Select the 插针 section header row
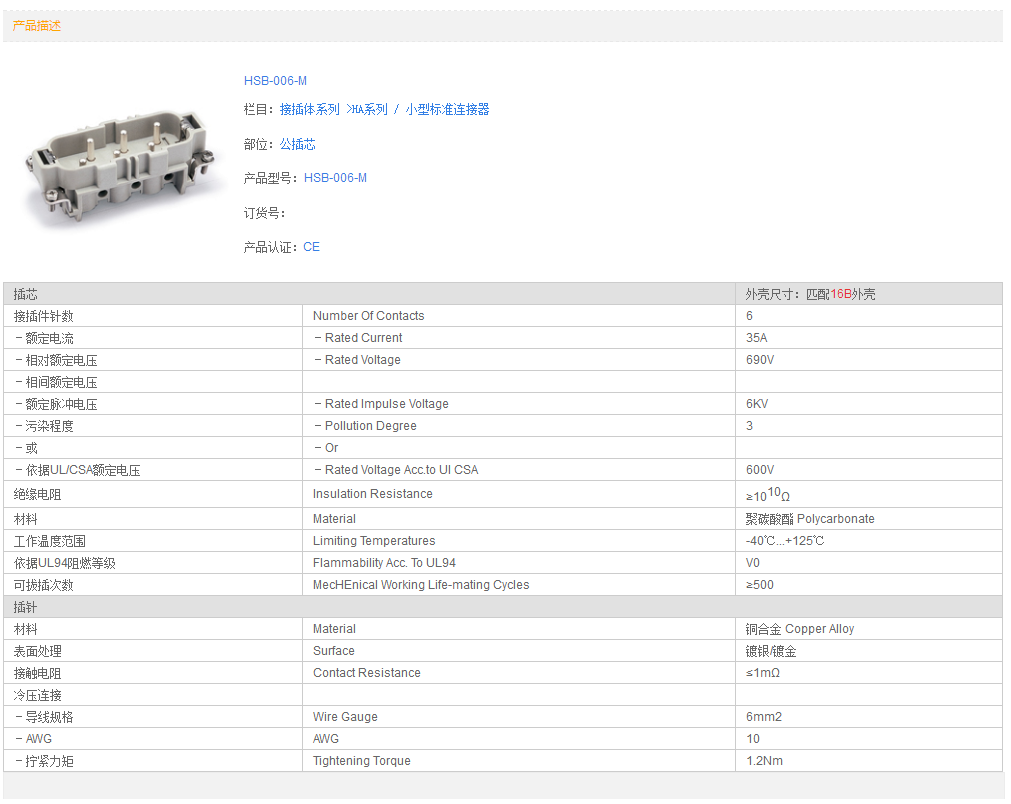Viewport: 1011px width, 804px height. click(x=370, y=607)
